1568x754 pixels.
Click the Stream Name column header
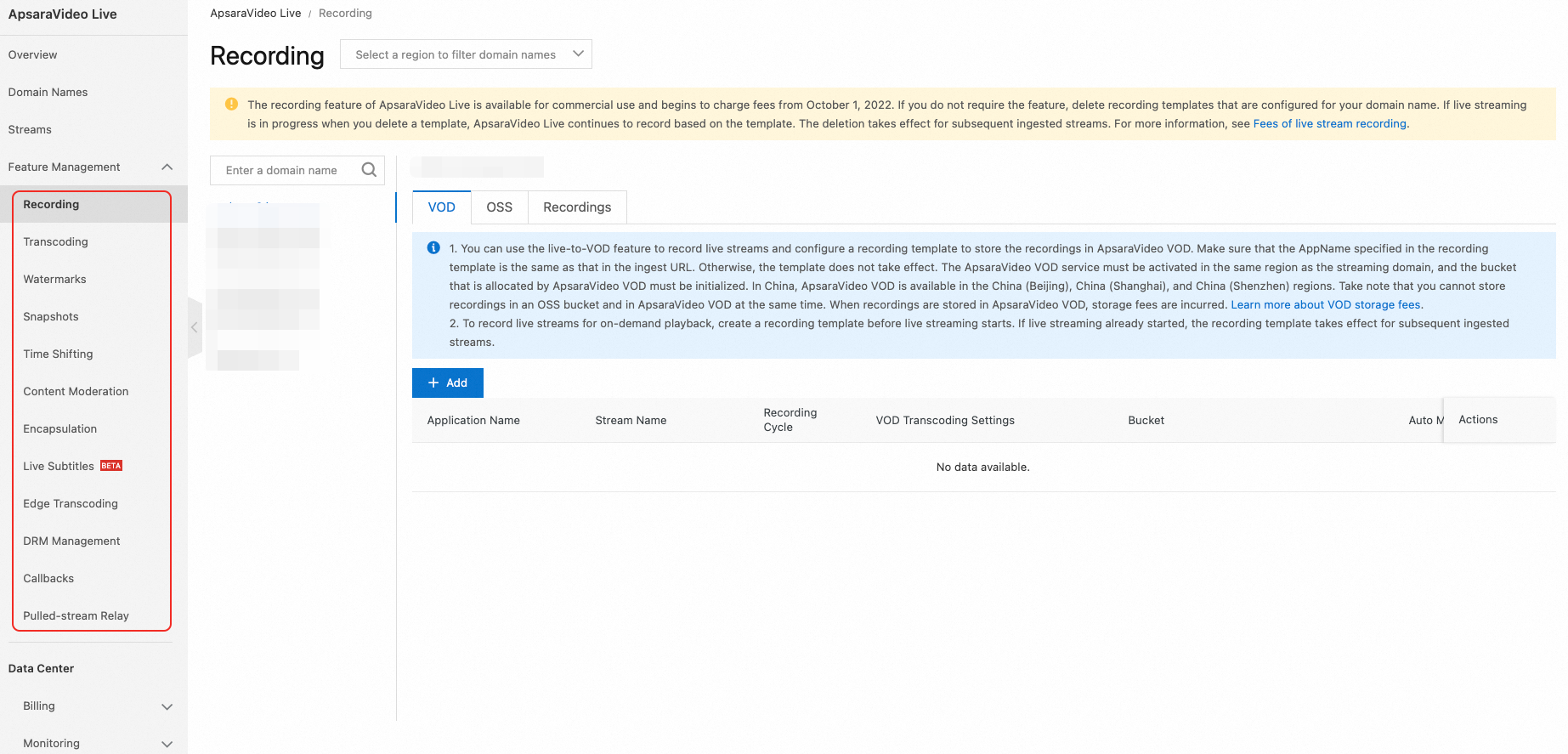pyautogui.click(x=631, y=420)
